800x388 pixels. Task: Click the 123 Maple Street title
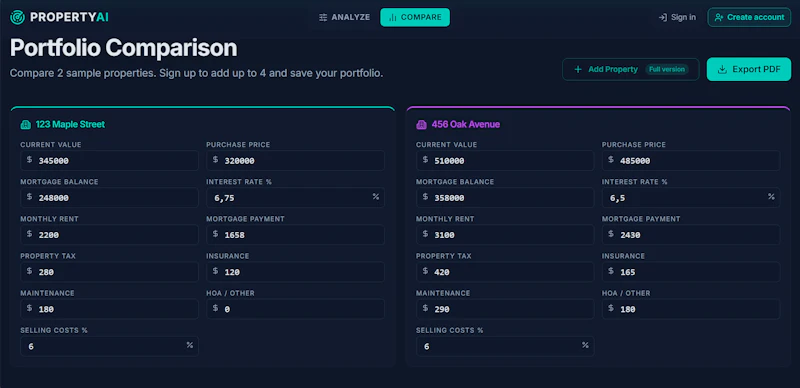pyautogui.click(x=70, y=125)
